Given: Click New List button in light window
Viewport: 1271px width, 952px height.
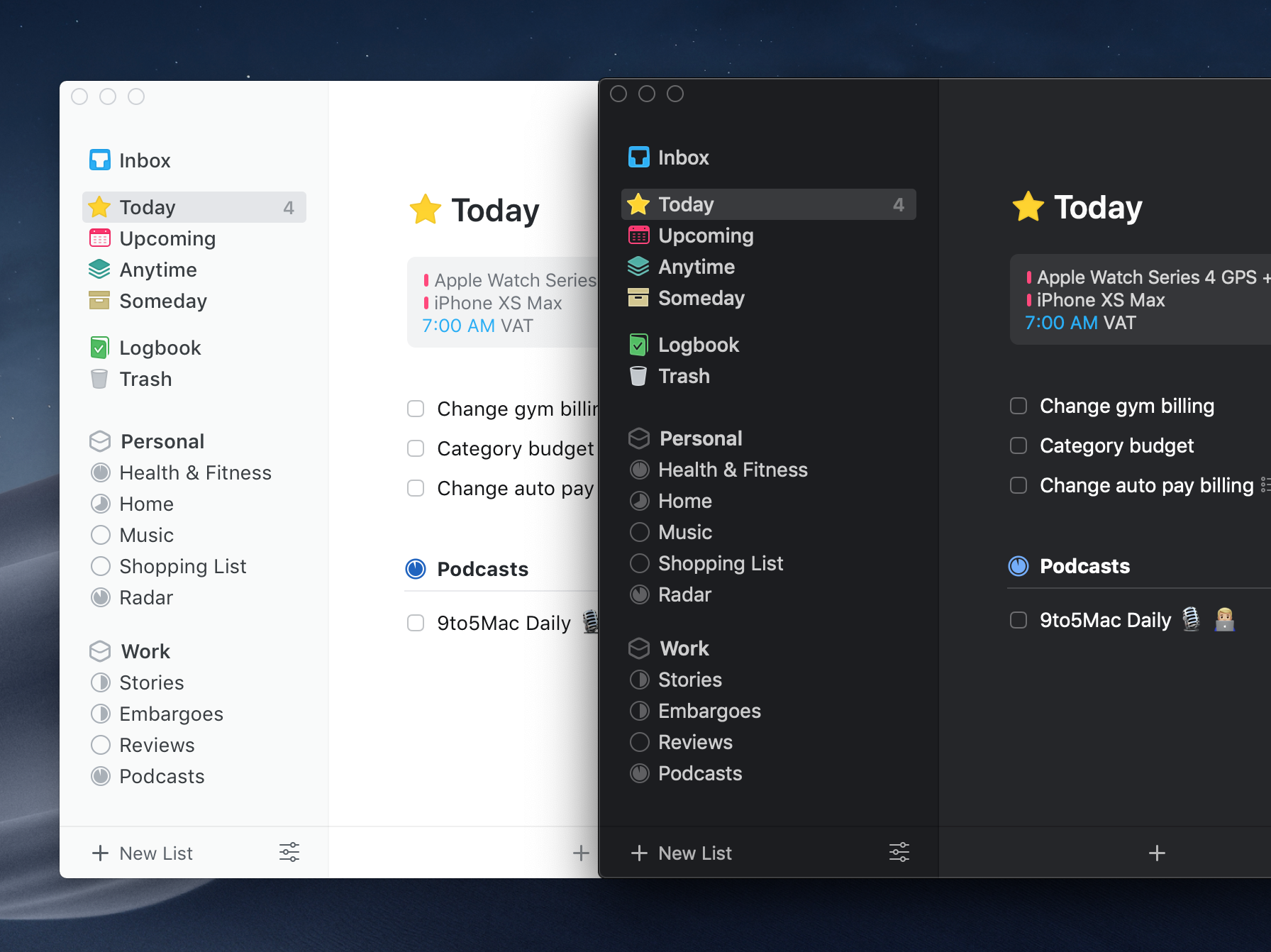Looking at the screenshot, I should click(143, 853).
